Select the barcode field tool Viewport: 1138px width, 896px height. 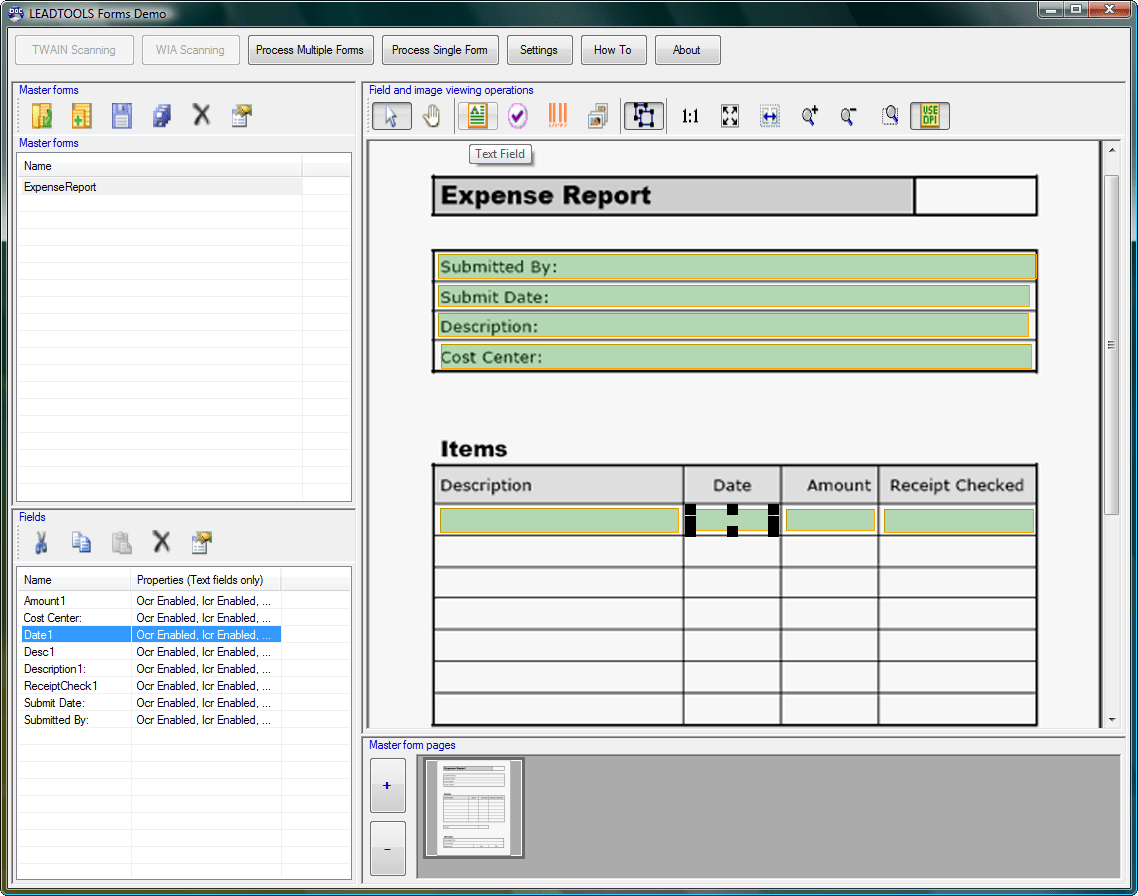point(557,115)
